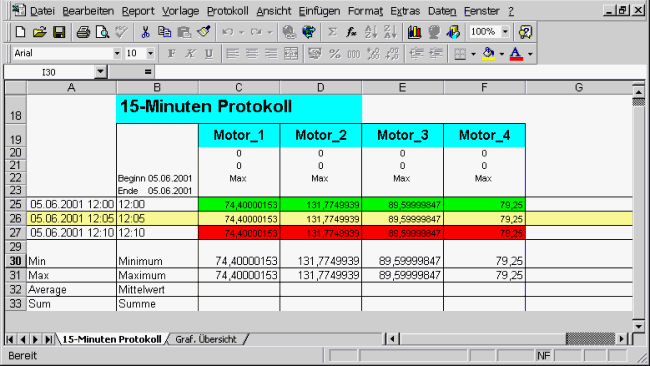Decrease decimal places icon
Screen dimensions: 650x366
pos(393,53)
